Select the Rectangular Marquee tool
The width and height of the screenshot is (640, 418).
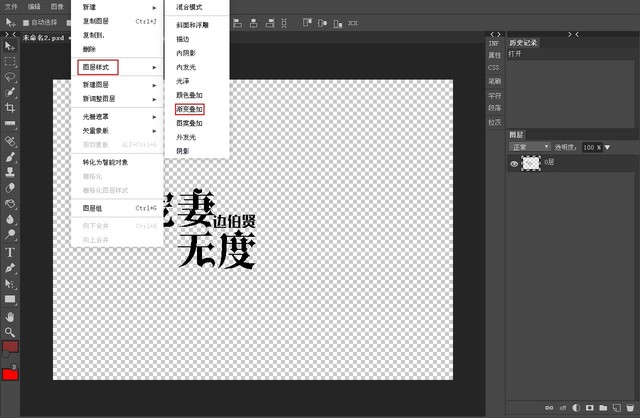[10, 60]
